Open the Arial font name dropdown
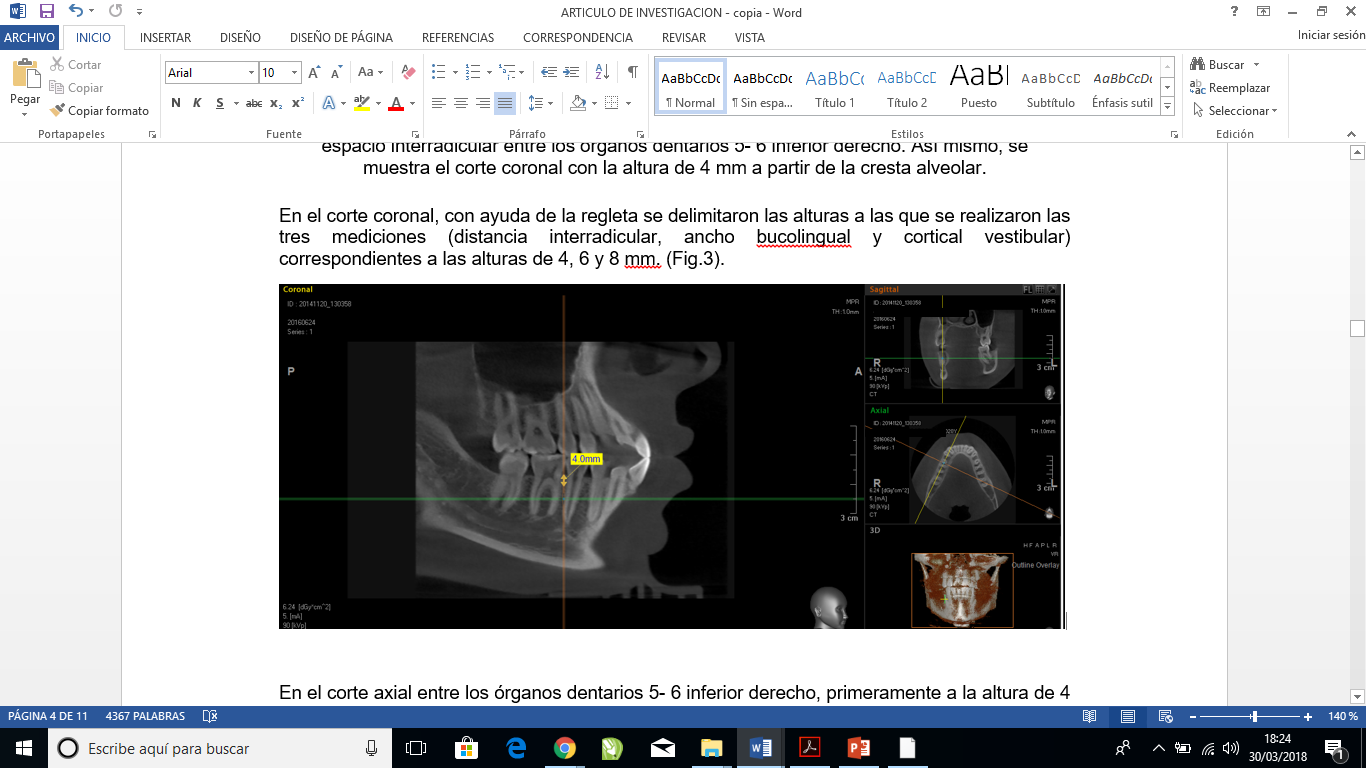The height and width of the screenshot is (768, 1366). tap(251, 73)
